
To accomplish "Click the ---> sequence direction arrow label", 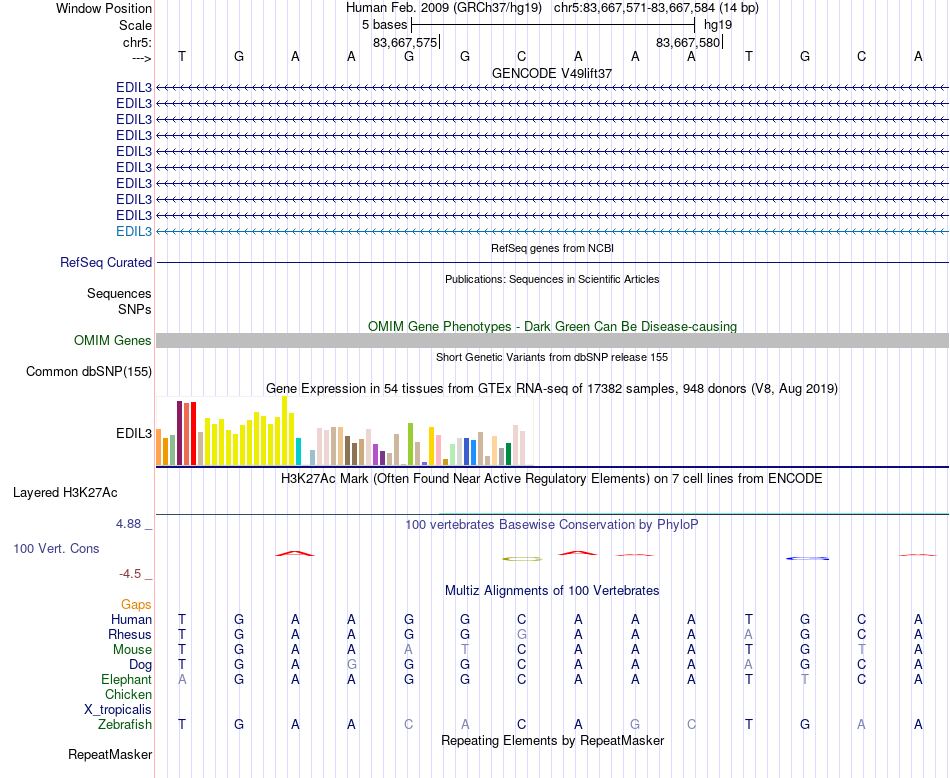I will [x=141, y=58].
